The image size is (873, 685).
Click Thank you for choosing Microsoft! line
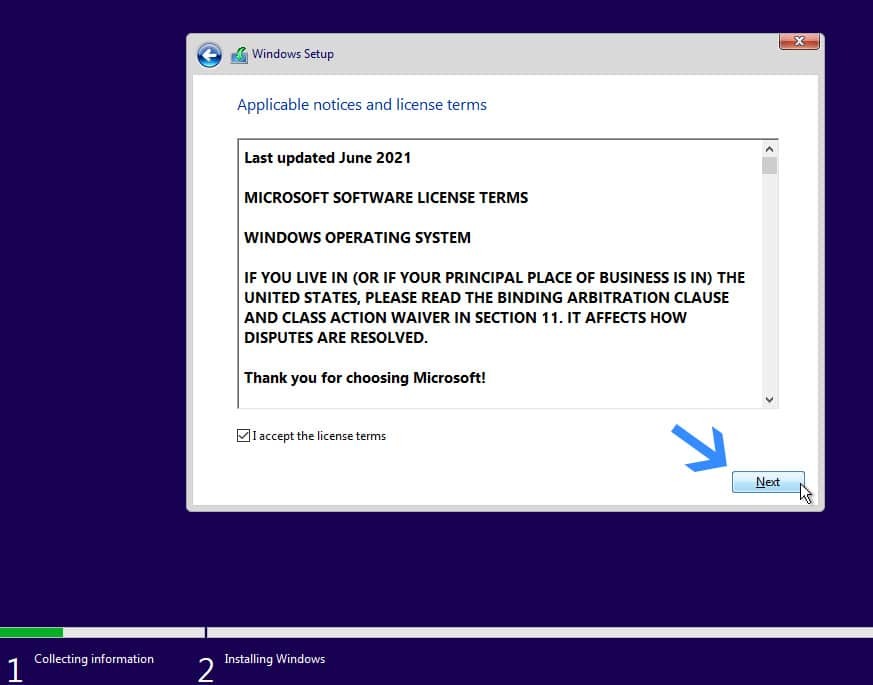point(365,378)
